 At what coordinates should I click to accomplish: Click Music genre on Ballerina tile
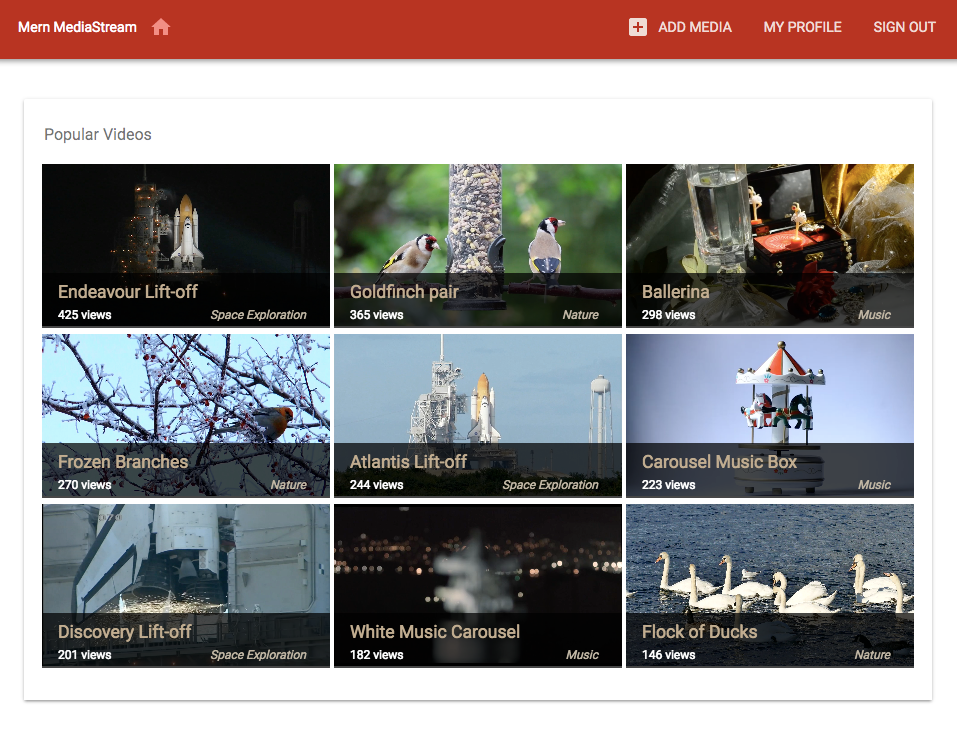coord(874,315)
